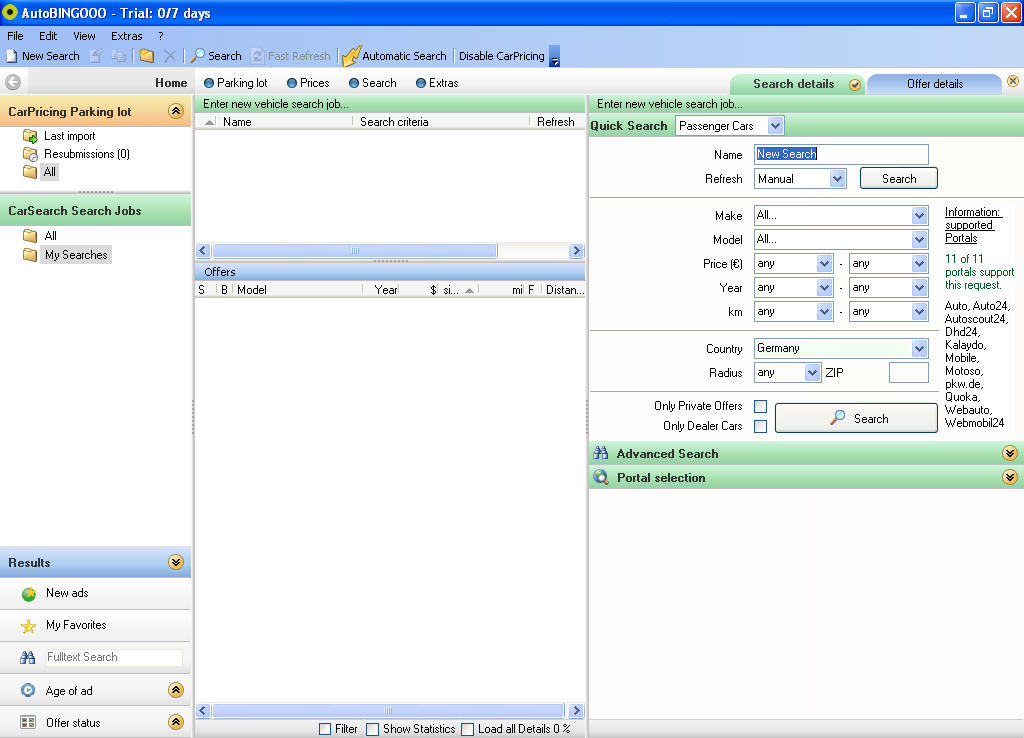Enable the Filter checkbox below the offers list
The width and height of the screenshot is (1024, 738).
click(324, 729)
